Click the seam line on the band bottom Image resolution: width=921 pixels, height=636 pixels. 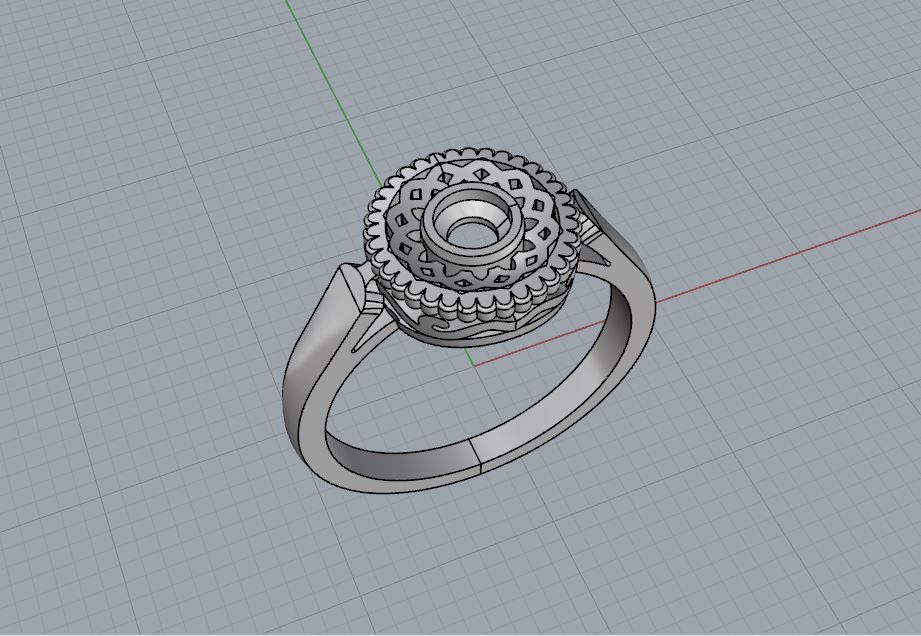pyautogui.click(x=476, y=456)
